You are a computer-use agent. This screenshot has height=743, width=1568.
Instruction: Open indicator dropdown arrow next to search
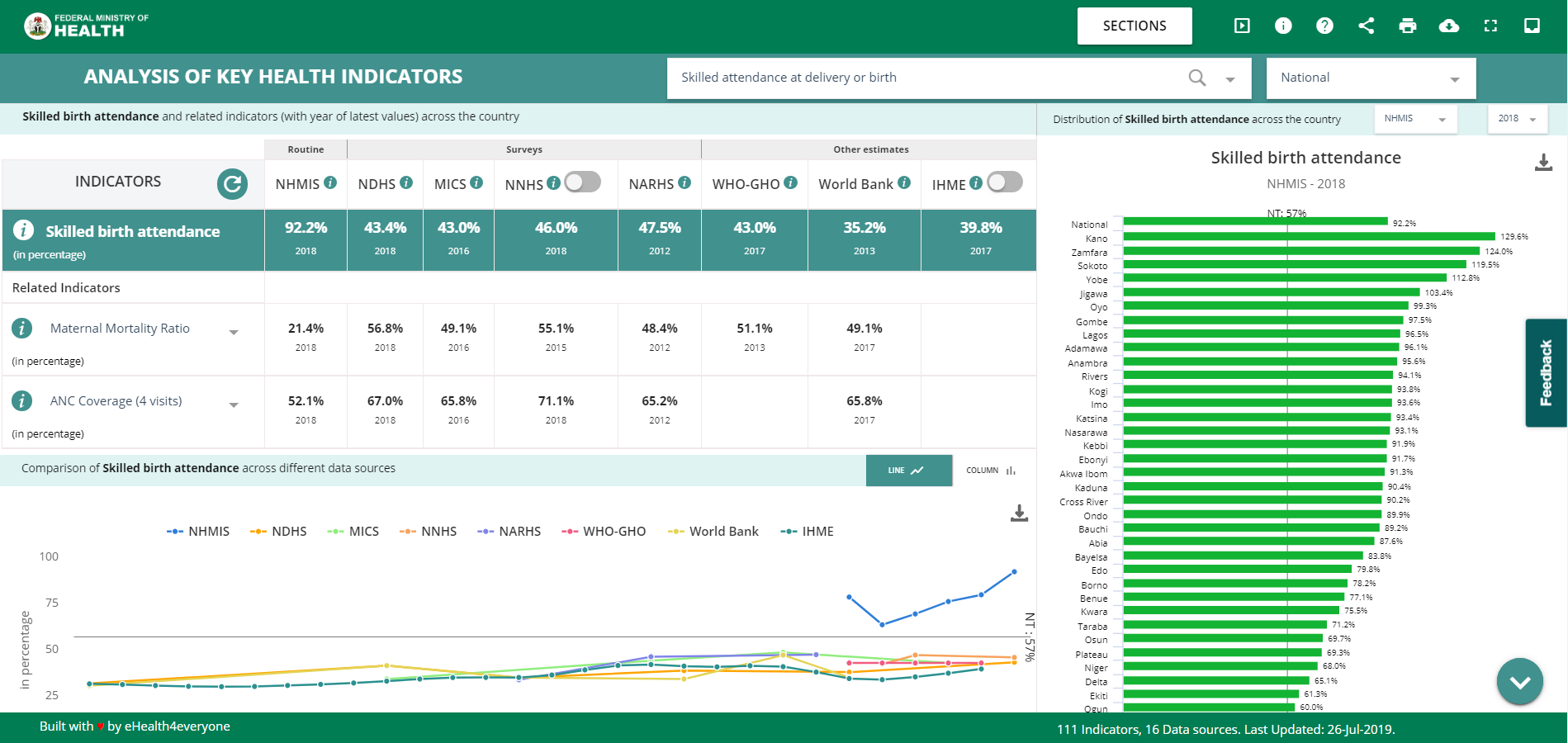[x=1230, y=79]
